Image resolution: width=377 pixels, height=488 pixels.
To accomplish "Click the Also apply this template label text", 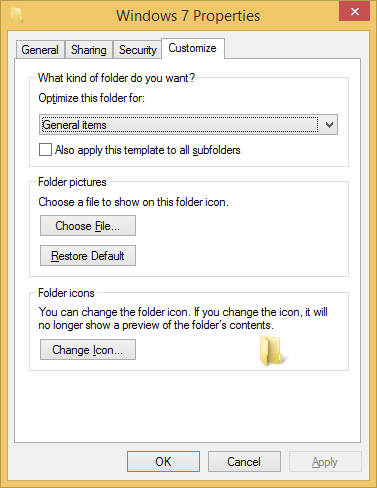I will pyautogui.click(x=148, y=150).
